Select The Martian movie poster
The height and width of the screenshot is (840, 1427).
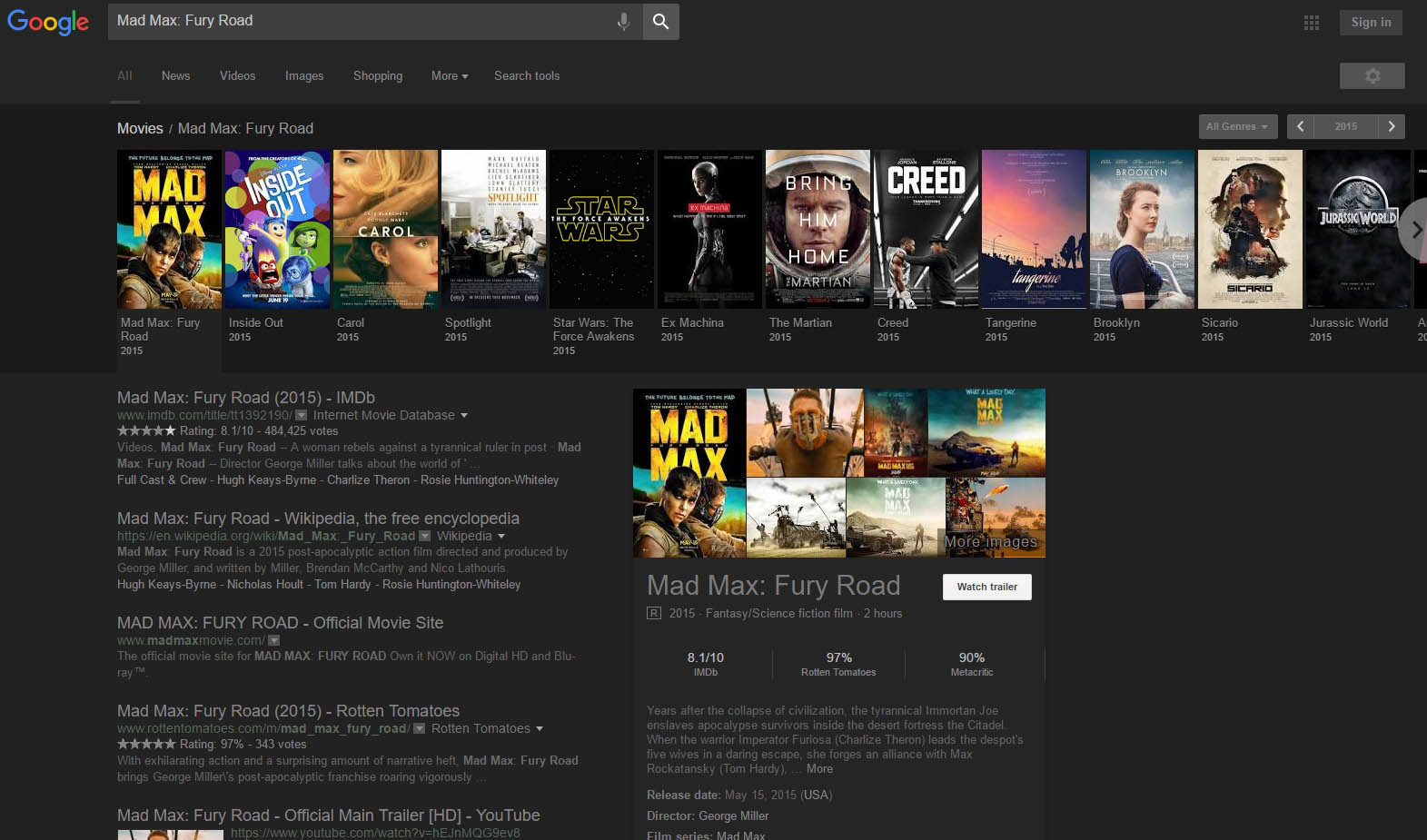[x=818, y=229]
